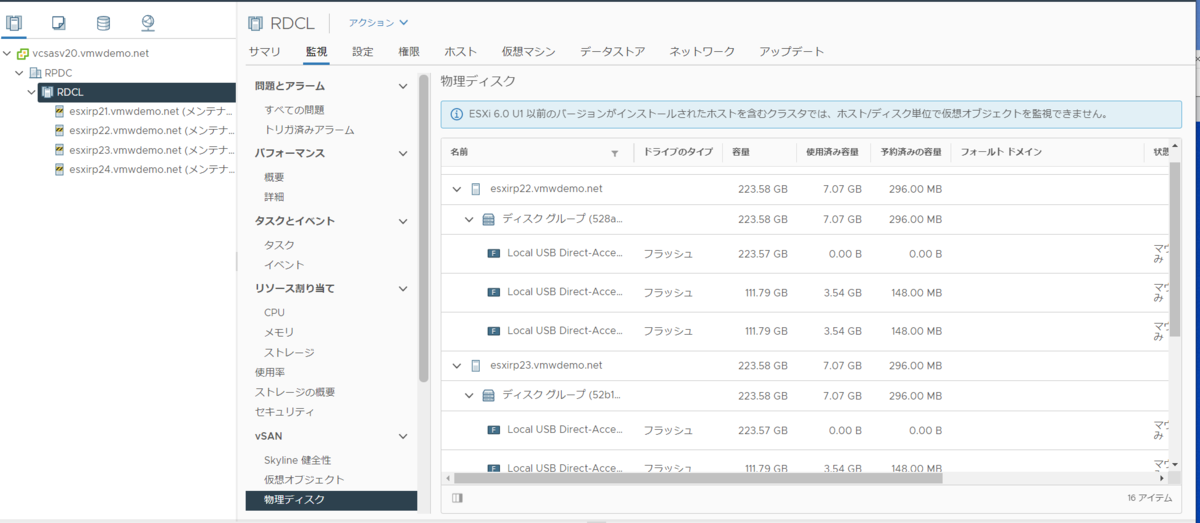The width and height of the screenshot is (1200, 523).
Task: Open パフォーマンス 概要 page
Action: click(x=274, y=177)
